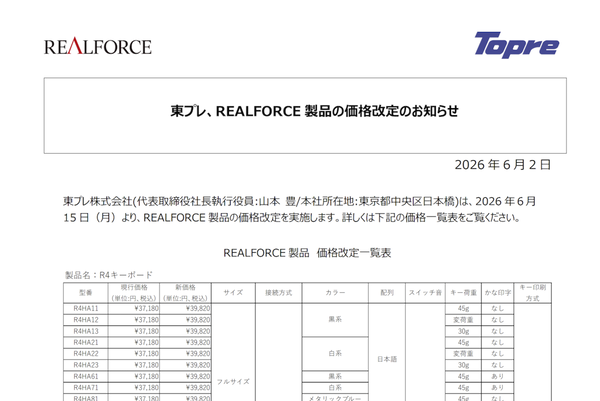
Task: Click model number R4HA61
Action: [86, 376]
